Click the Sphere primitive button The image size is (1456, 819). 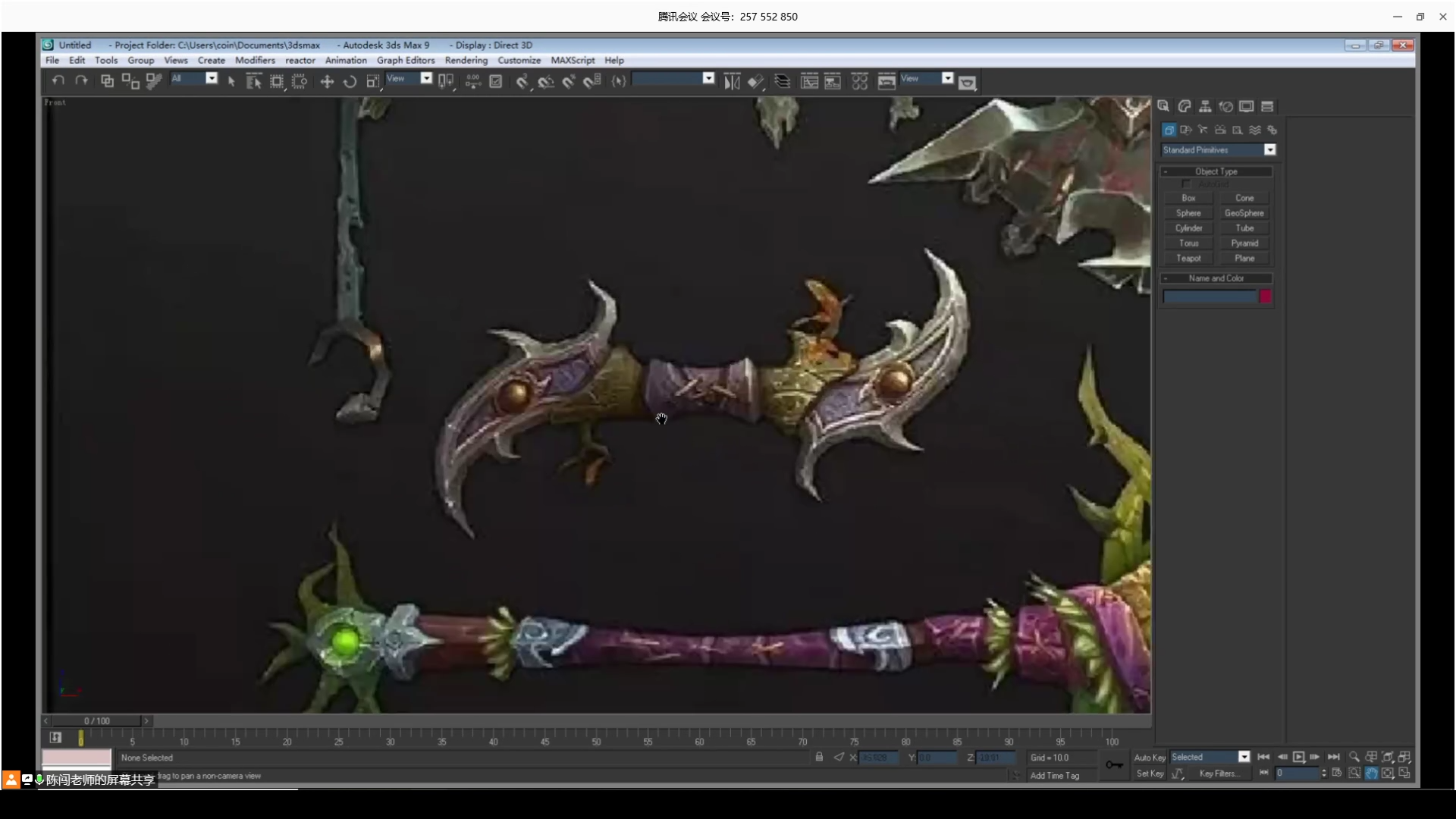click(1188, 213)
